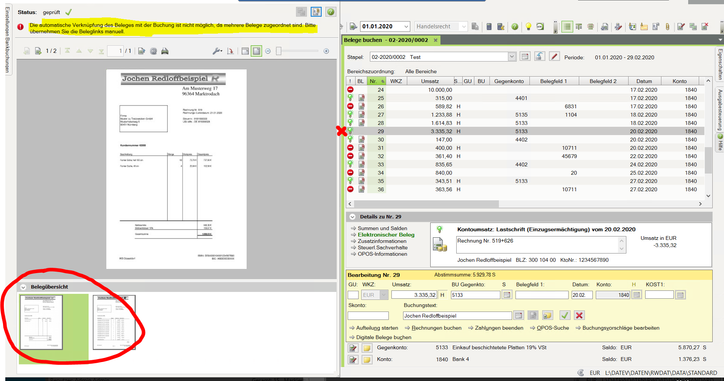Collapse the Details zu Nr. 29 section

tap(352, 217)
